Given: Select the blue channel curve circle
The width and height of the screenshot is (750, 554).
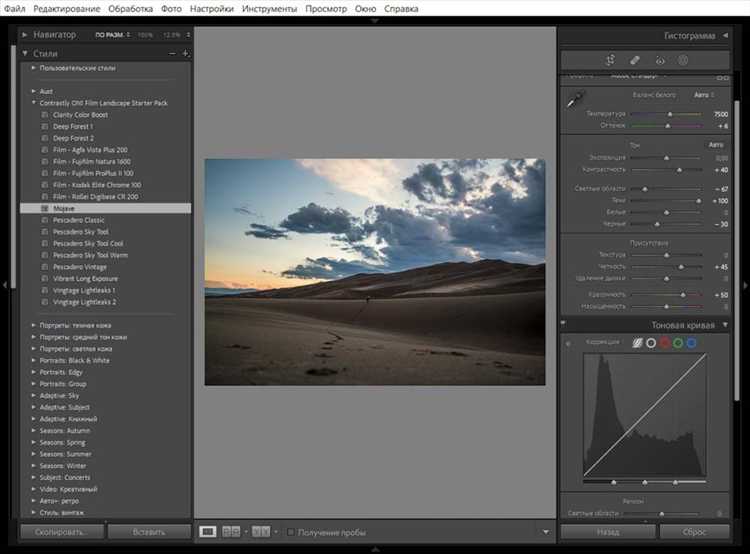Looking at the screenshot, I should tap(691, 343).
